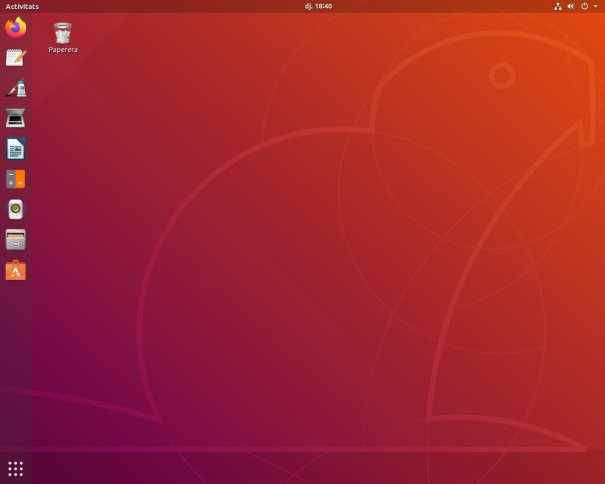Open the paintbrush drawing application
The image size is (605, 484).
click(x=16, y=88)
